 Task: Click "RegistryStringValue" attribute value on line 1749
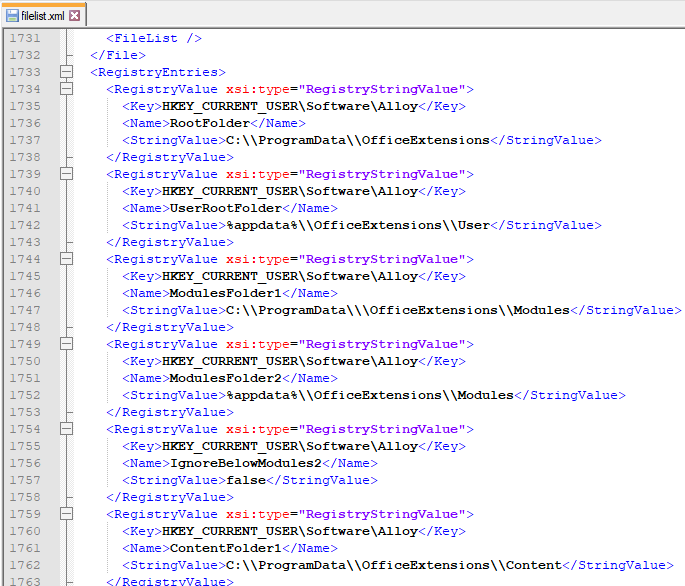(382, 344)
